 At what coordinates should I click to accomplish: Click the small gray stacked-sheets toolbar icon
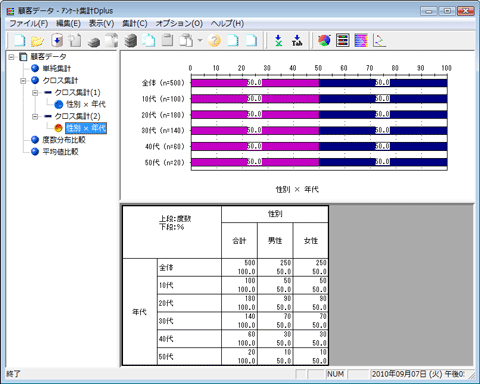pos(94,42)
